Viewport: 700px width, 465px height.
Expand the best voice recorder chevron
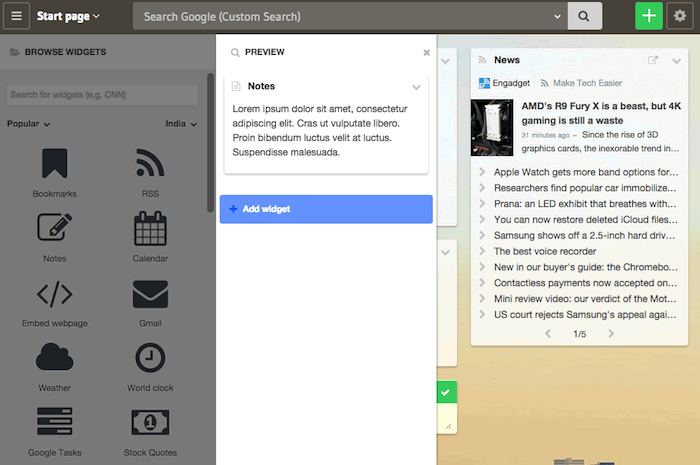482,251
